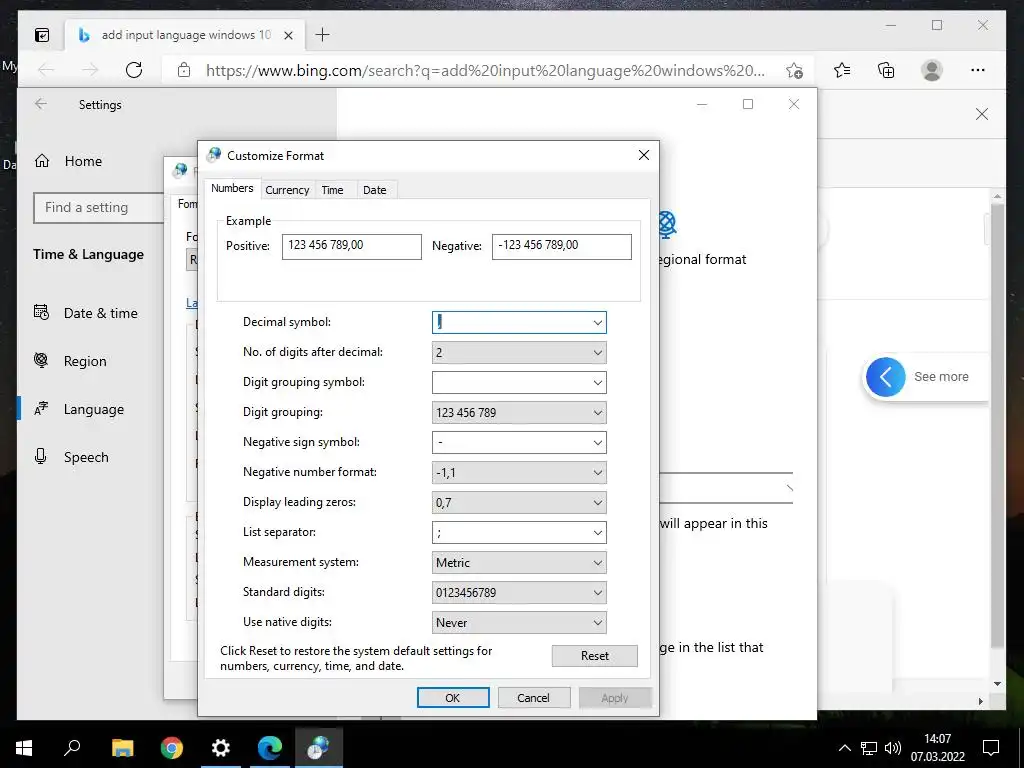Click the Negative example field

(562, 246)
